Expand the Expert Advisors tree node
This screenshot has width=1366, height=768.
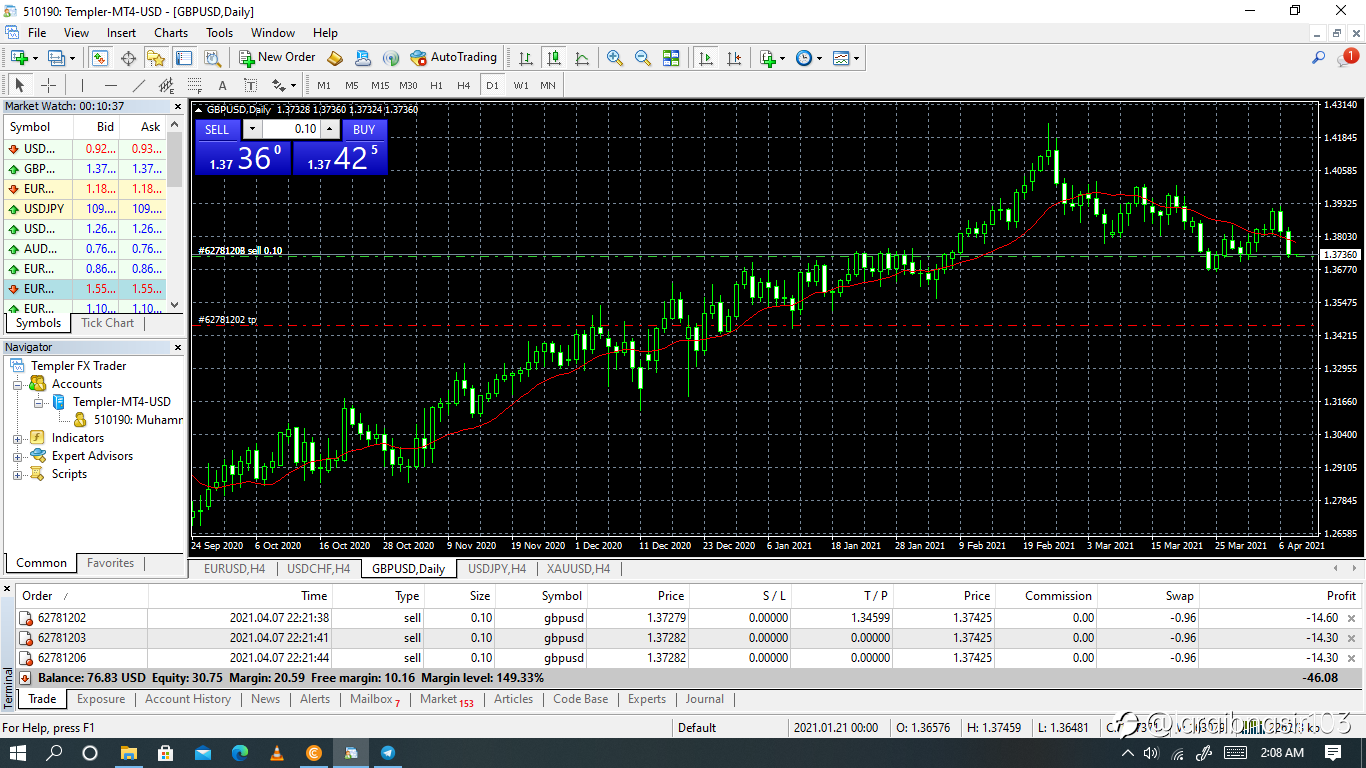pos(17,456)
